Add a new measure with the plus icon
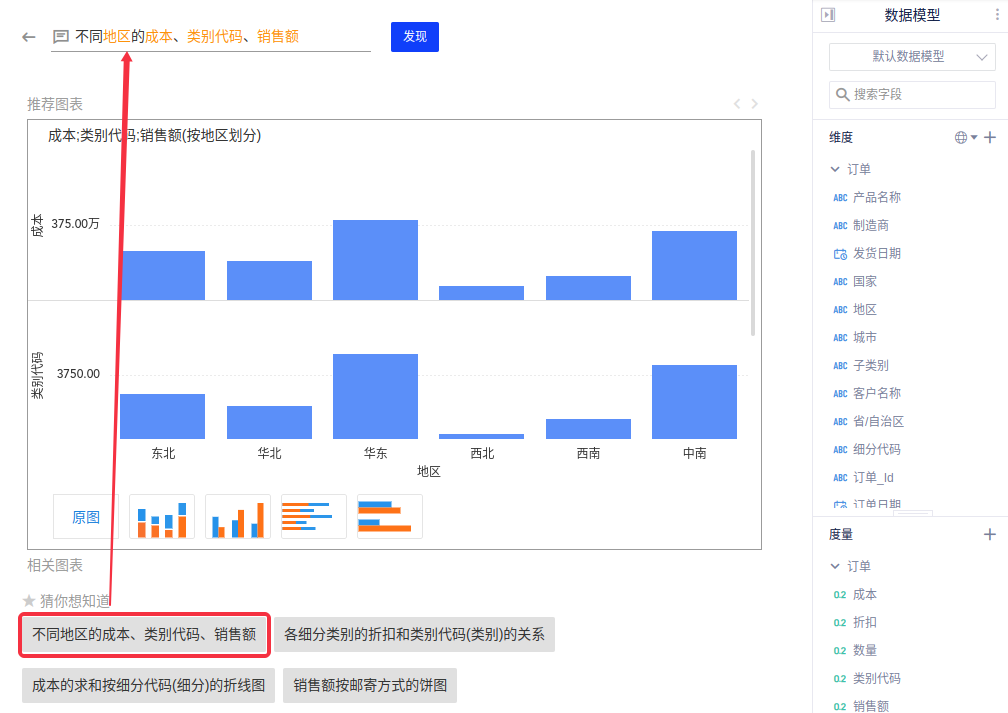The width and height of the screenshot is (1008, 713). (990, 534)
